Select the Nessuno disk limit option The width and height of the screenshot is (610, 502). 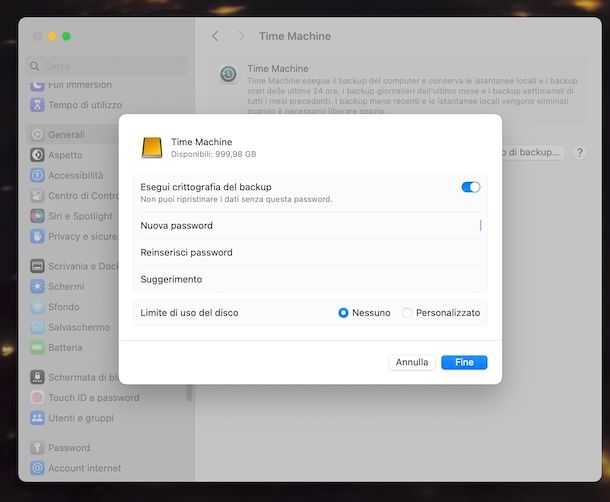point(343,313)
